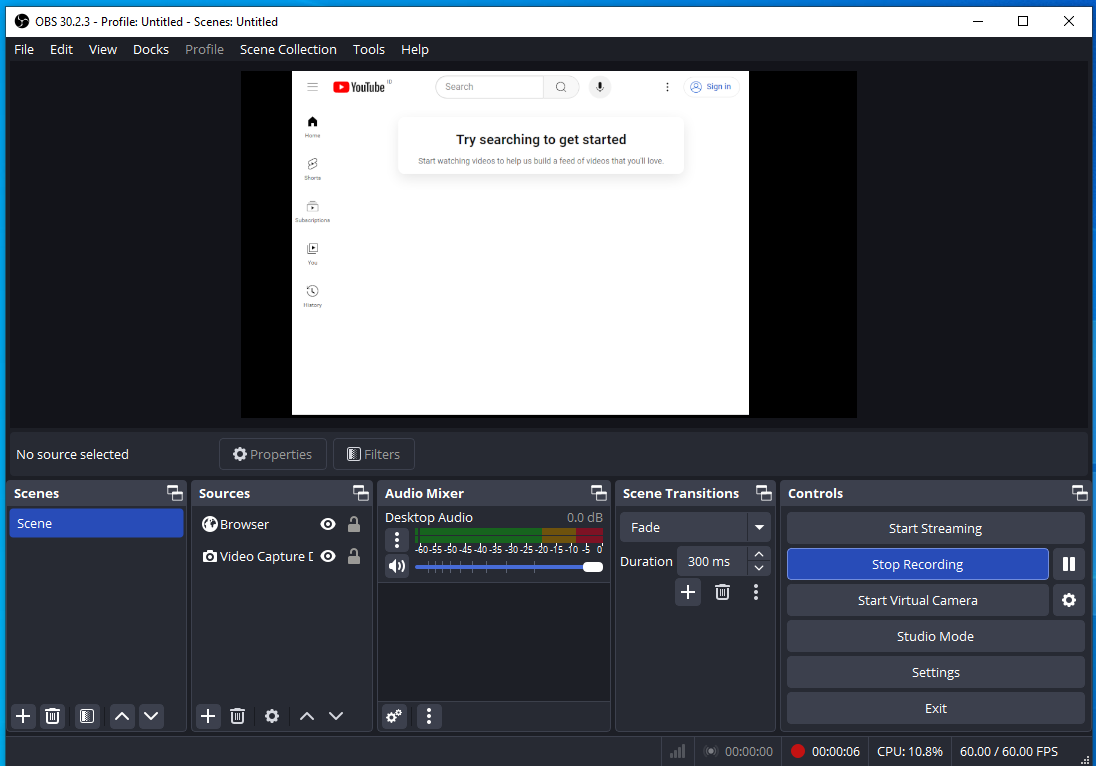Toggle the lock on Video Capture source
Image resolution: width=1096 pixels, height=766 pixels.
point(354,556)
